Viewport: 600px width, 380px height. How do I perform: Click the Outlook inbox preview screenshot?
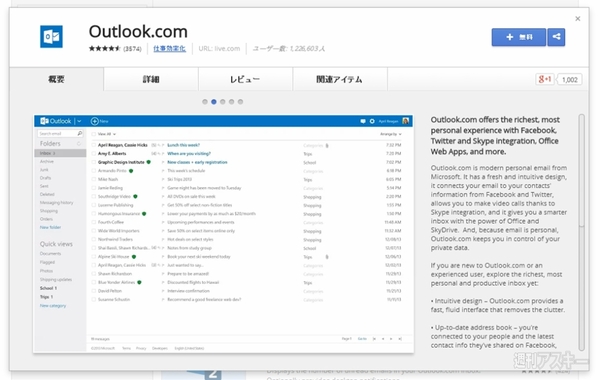coord(224,234)
